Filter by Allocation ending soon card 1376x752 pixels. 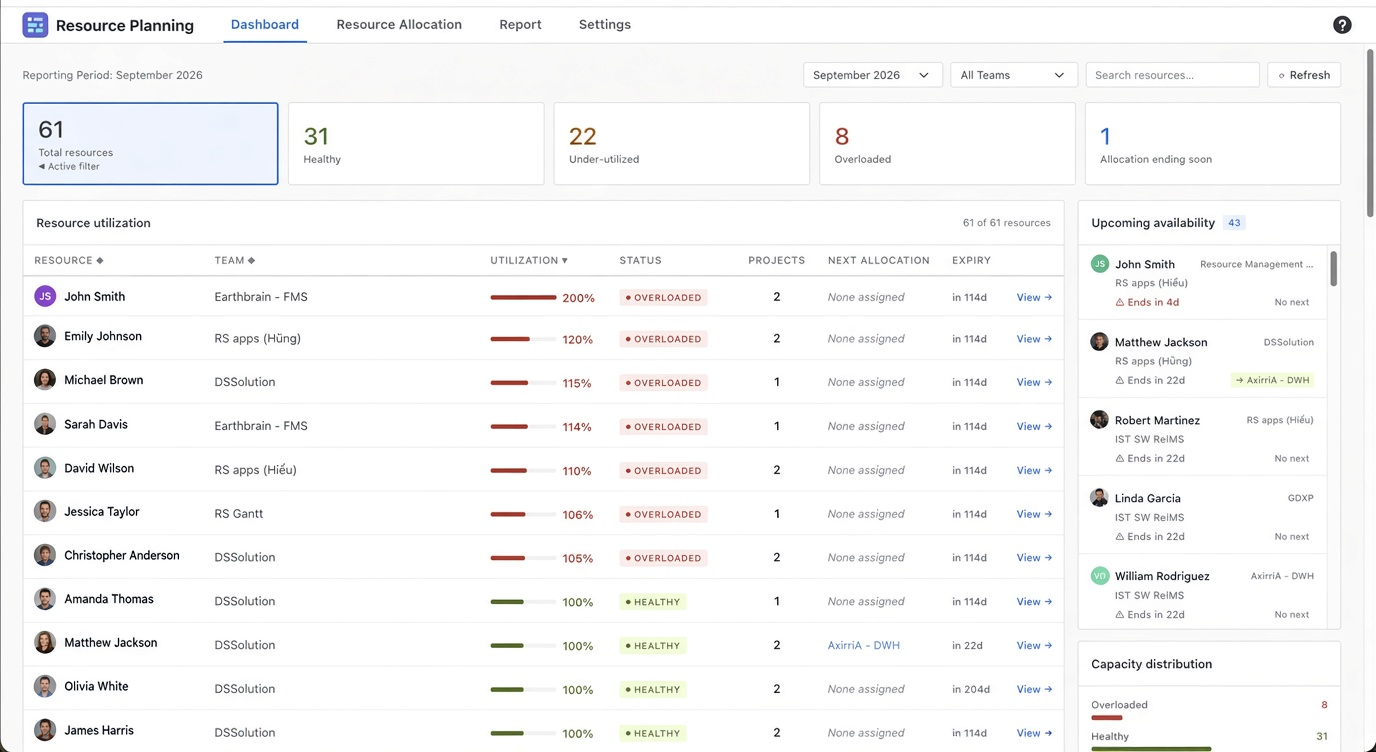click(x=1212, y=144)
